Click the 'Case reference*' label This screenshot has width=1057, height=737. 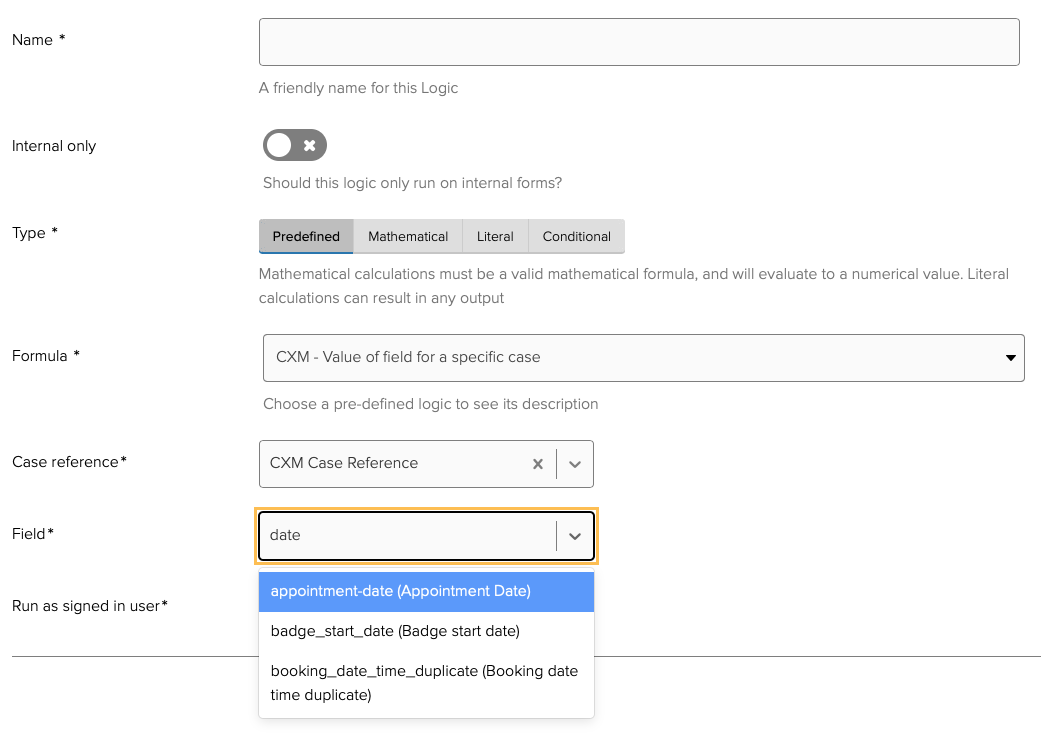click(x=69, y=462)
